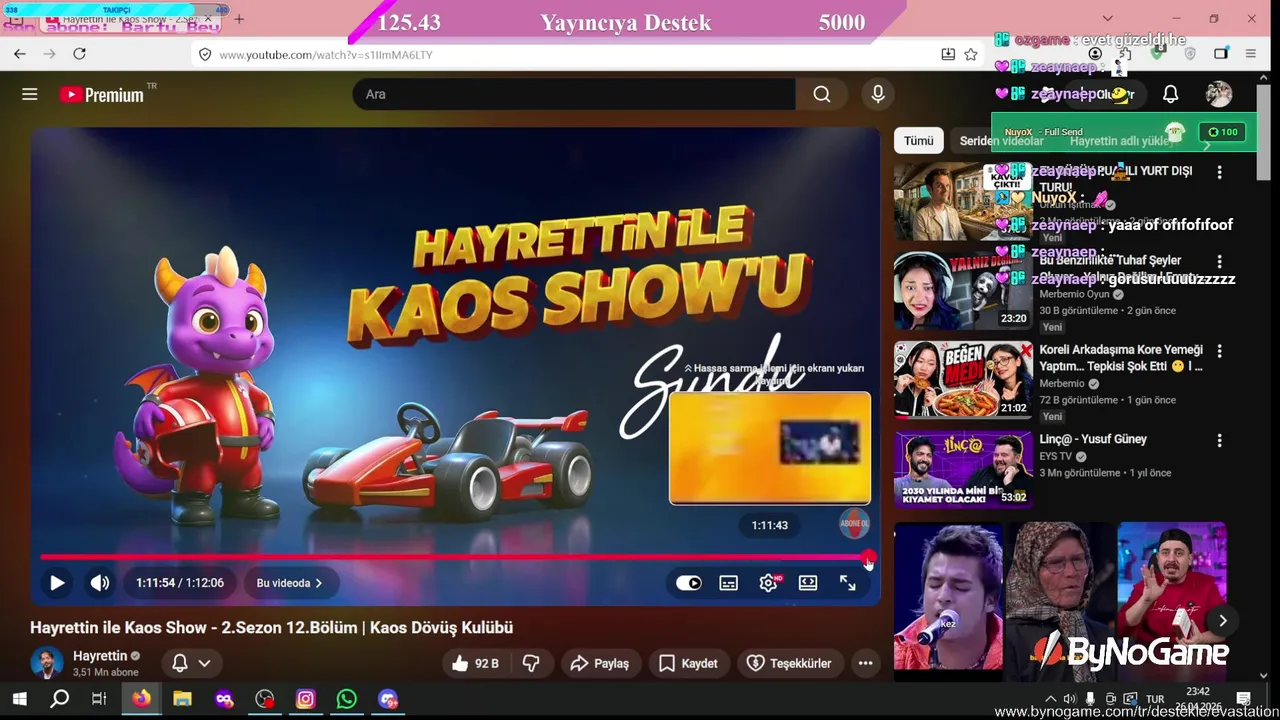Show next shorts with arrow

click(1222, 621)
